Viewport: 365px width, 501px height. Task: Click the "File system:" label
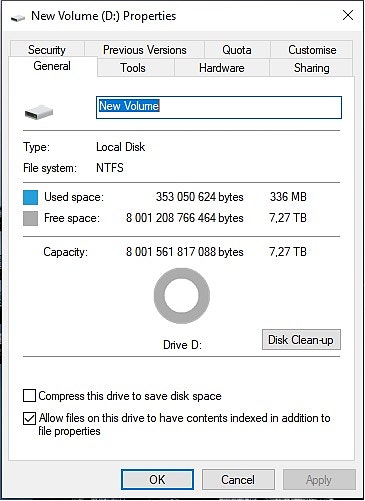coord(50,168)
